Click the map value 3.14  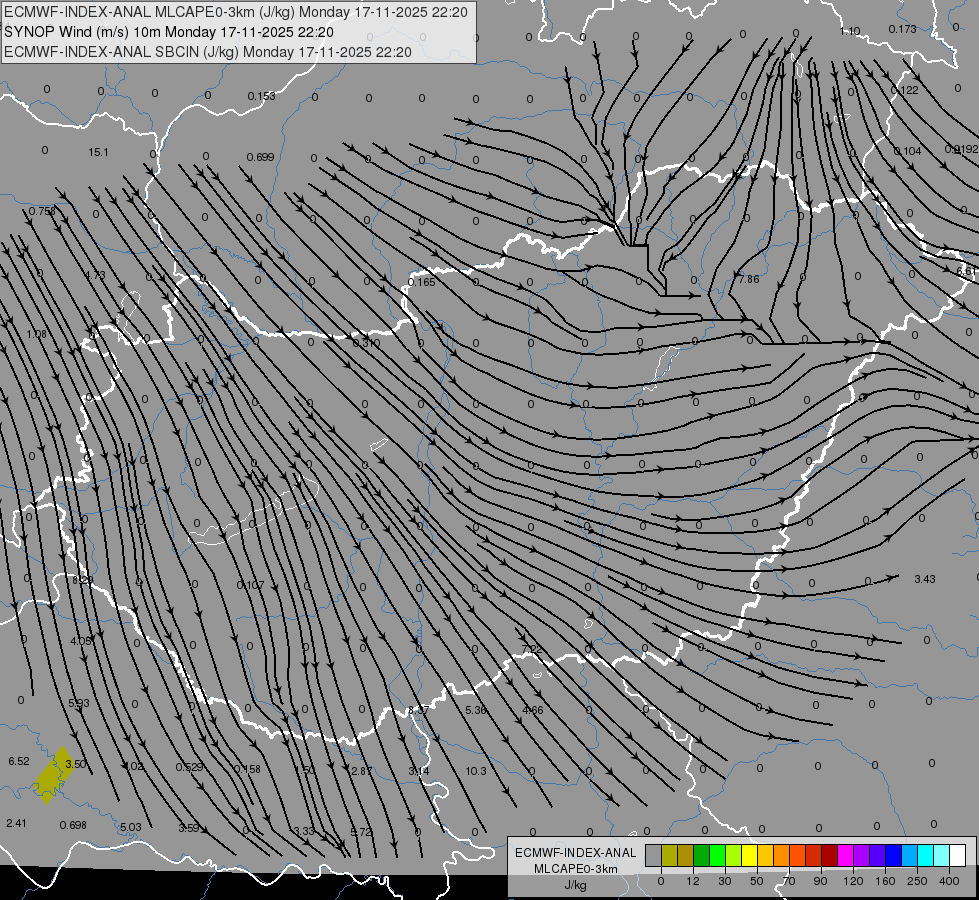(x=419, y=771)
